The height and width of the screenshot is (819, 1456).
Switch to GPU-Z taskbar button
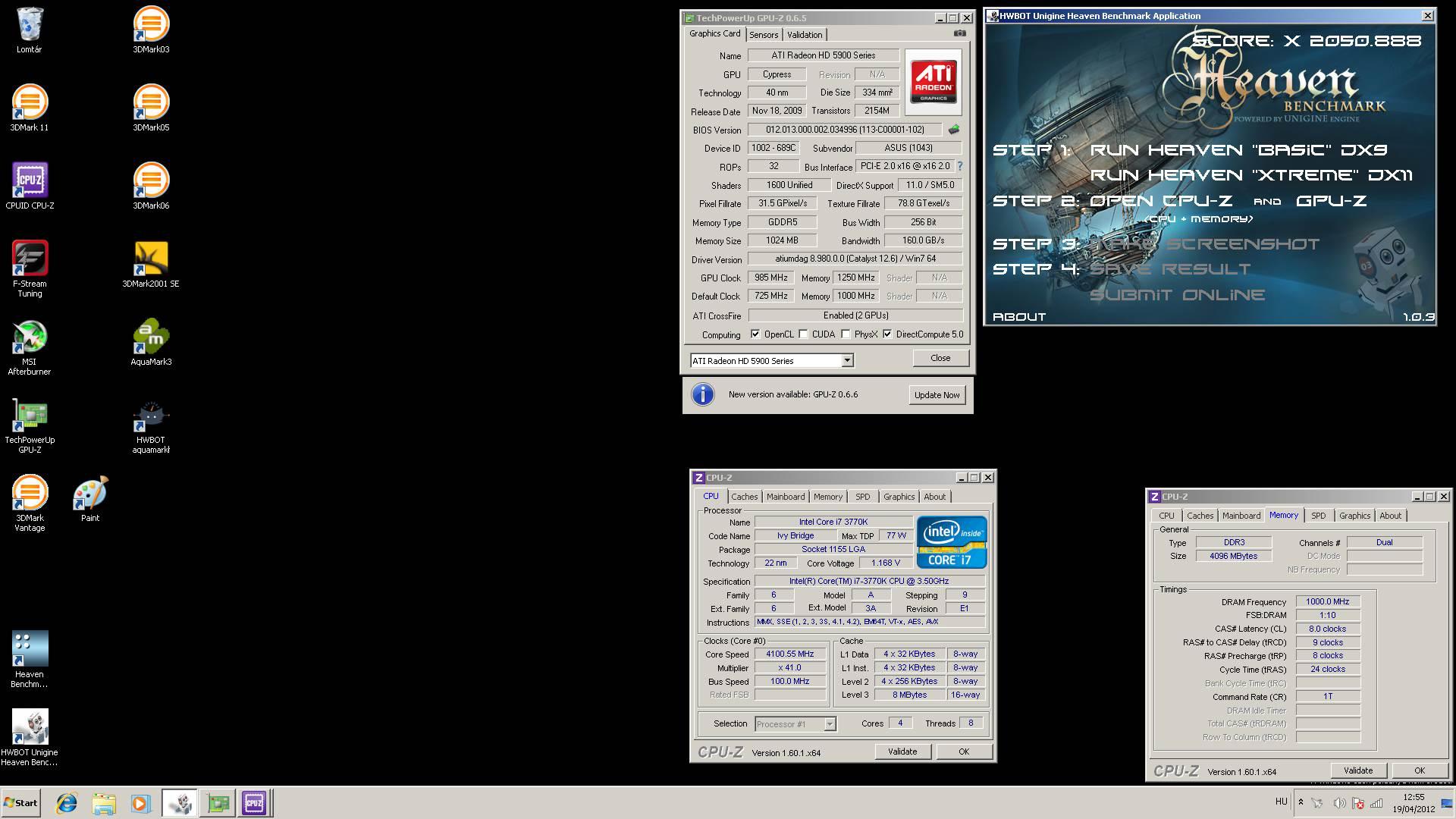click(217, 803)
